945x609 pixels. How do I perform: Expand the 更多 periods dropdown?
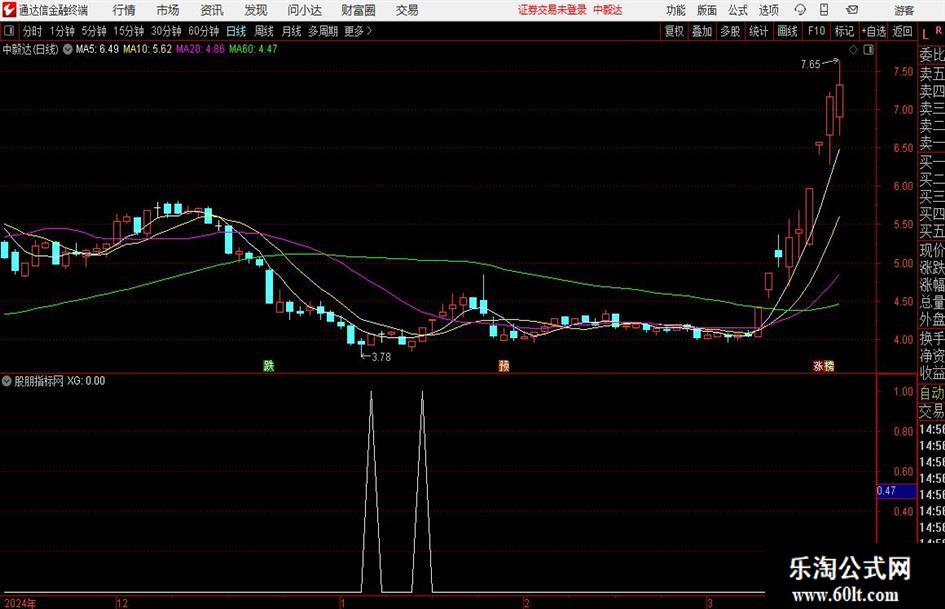pyautogui.click(x=358, y=31)
